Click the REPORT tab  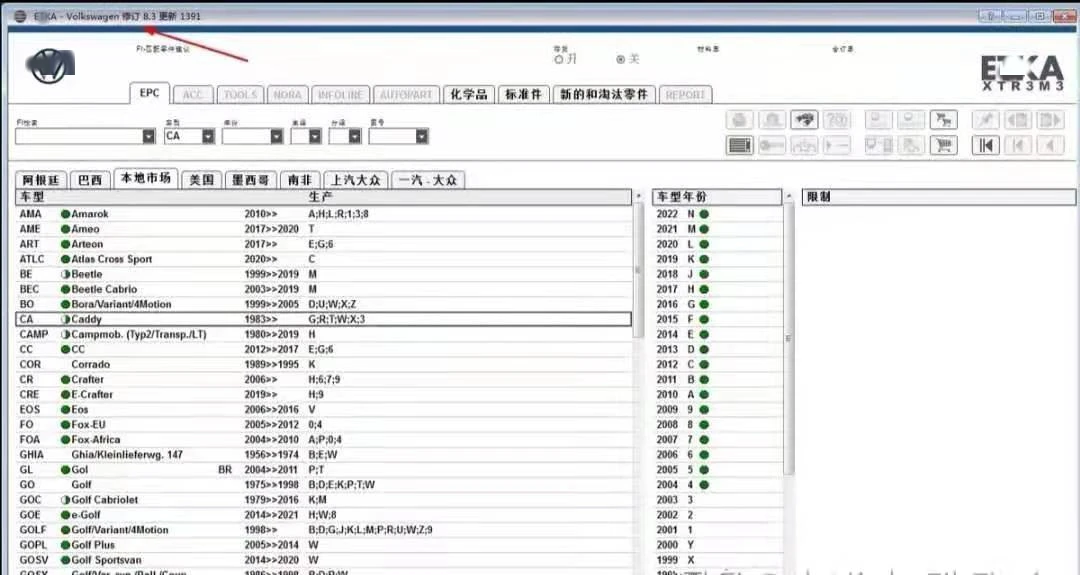tap(685, 94)
